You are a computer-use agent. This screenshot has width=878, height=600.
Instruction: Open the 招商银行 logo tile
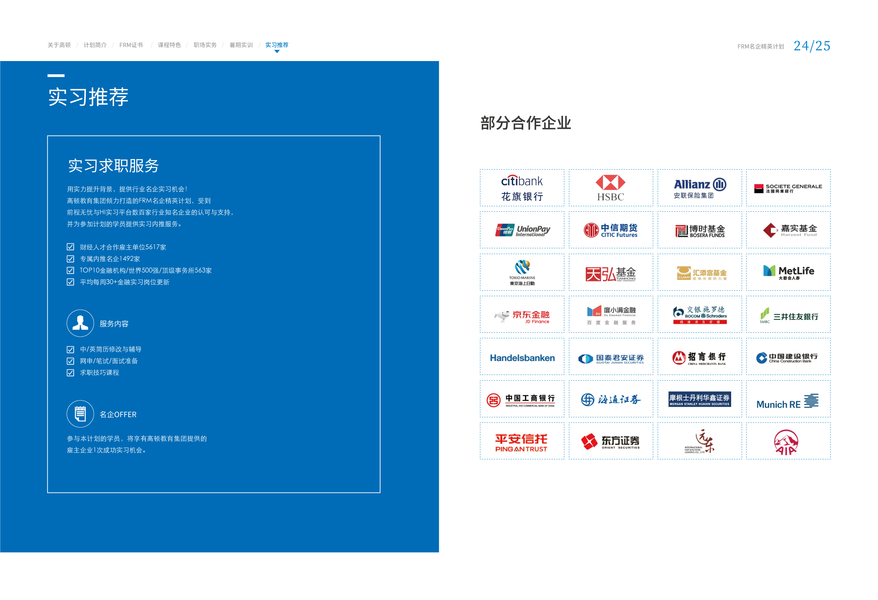(x=699, y=357)
